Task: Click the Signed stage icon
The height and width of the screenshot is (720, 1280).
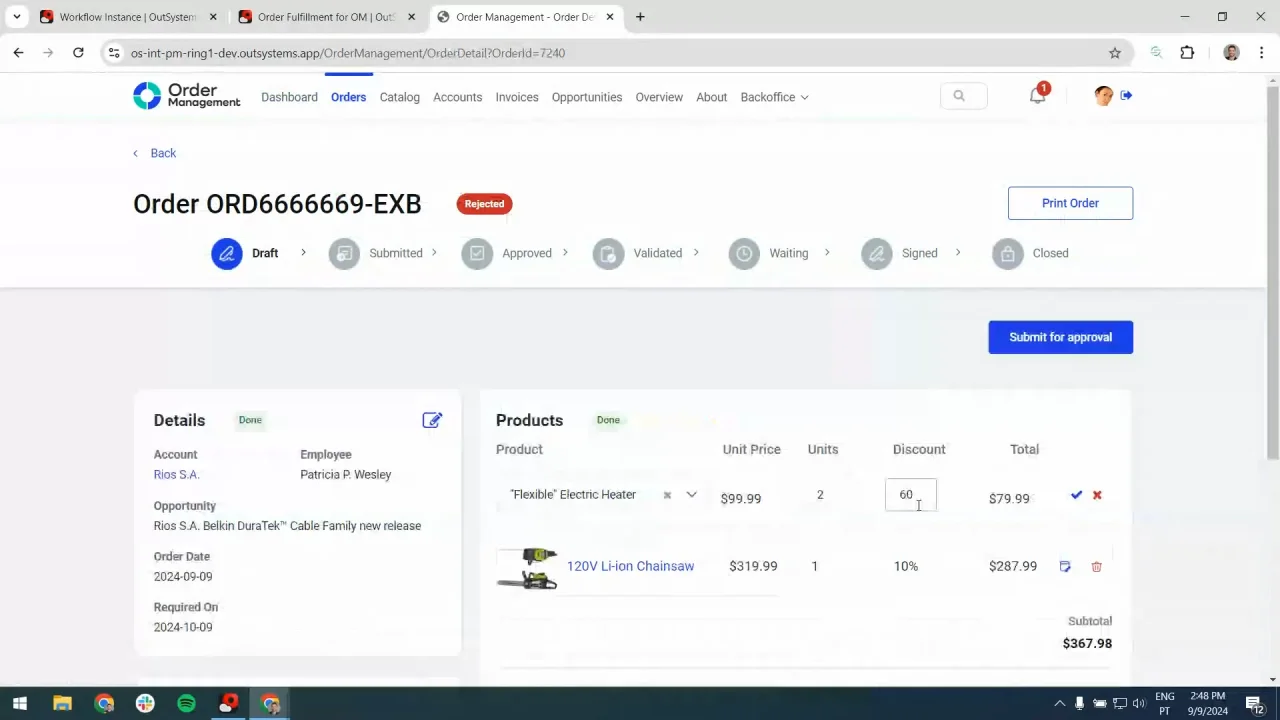Action: click(877, 253)
